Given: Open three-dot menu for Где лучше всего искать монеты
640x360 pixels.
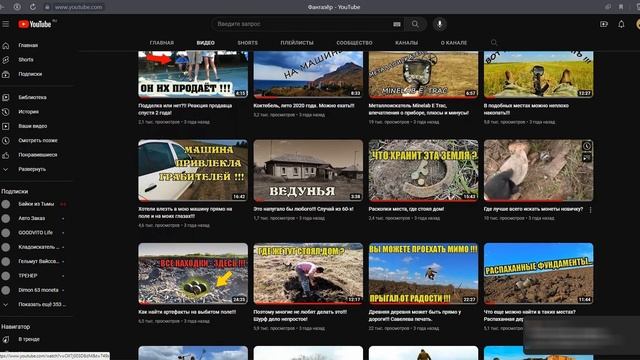Looking at the screenshot, I should coord(591,210).
